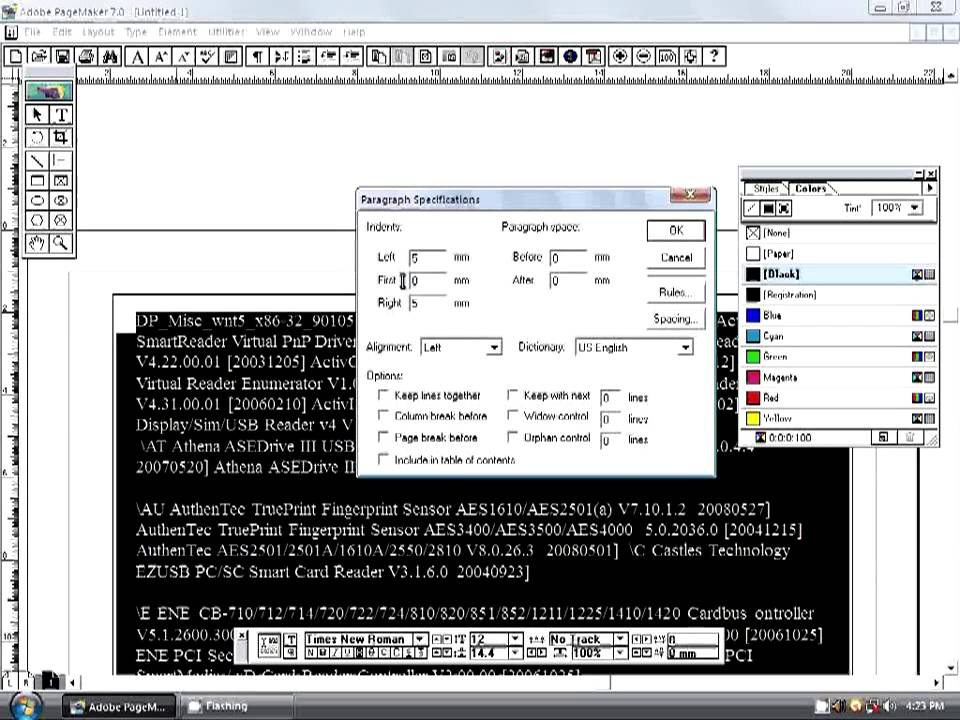Click the New document toolbar icon
Viewport: 960px width, 720px height.
pyautogui.click(x=15, y=57)
